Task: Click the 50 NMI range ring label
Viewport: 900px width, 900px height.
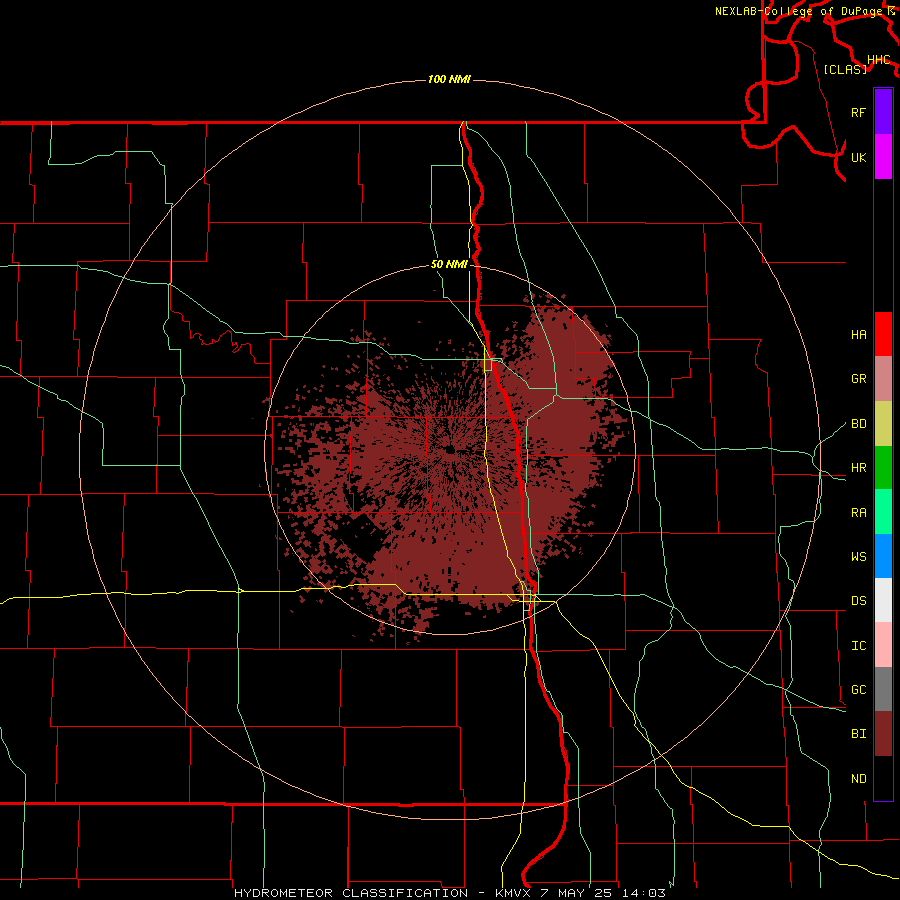Action: pyautogui.click(x=449, y=265)
